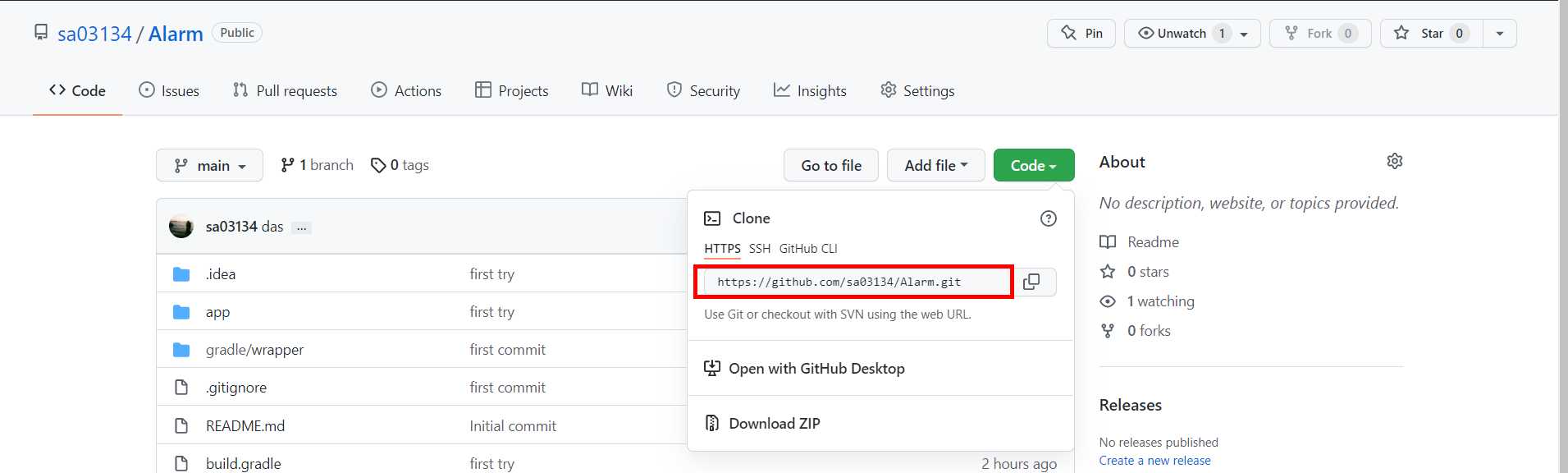Open the first try commit for .idea
Viewport: 1568px width, 473px height.
click(x=491, y=274)
